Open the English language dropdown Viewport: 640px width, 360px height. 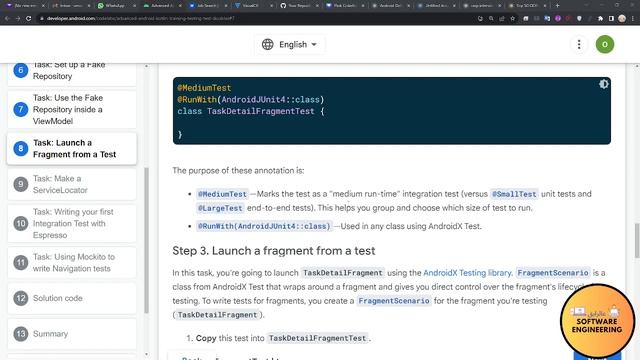coord(290,44)
